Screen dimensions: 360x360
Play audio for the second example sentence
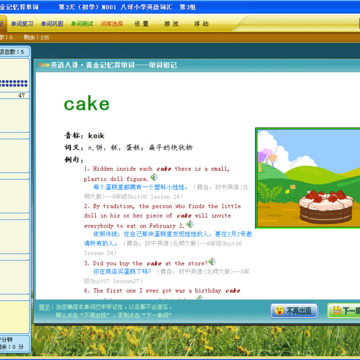(x=190, y=224)
